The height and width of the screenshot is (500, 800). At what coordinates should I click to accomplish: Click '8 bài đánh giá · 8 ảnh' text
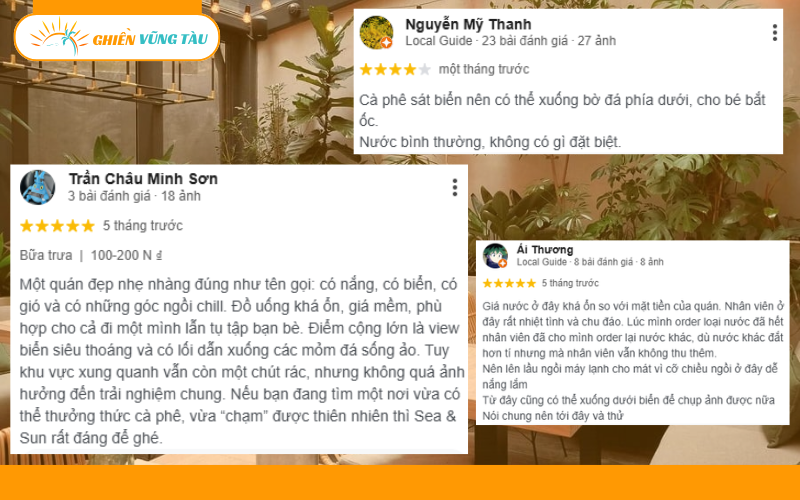click(618, 262)
